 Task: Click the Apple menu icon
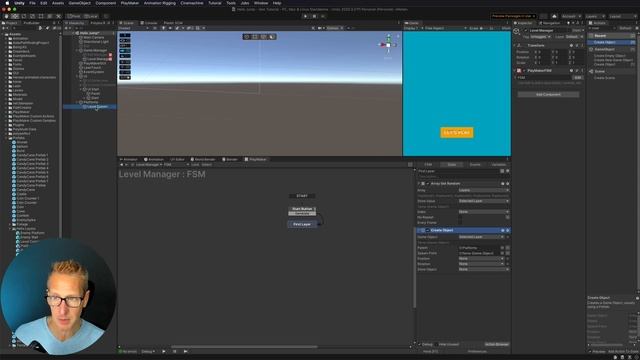(7, 3)
